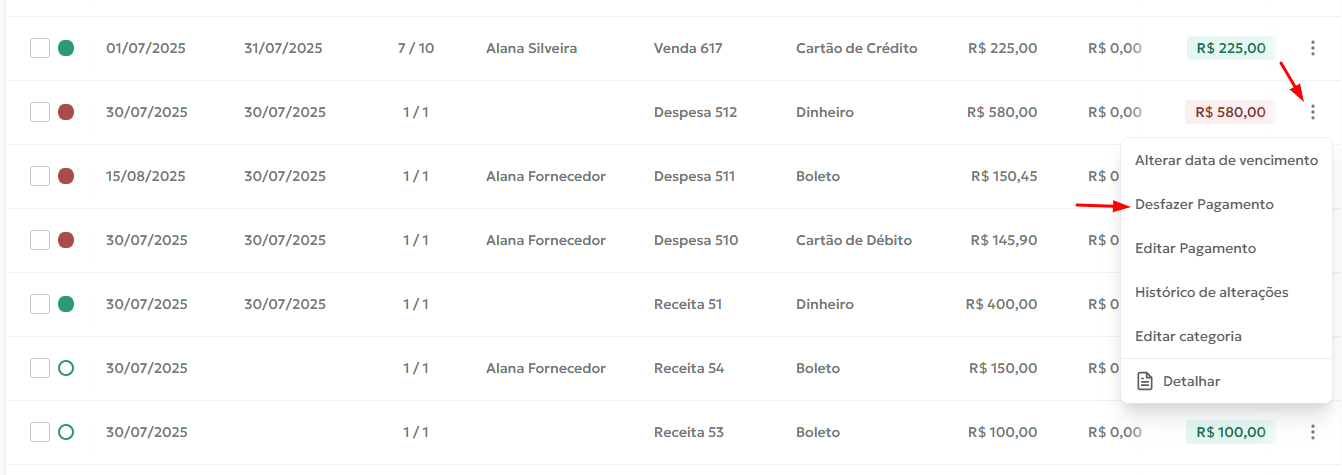The width and height of the screenshot is (1342, 475).
Task: Click the green R$ 100,00 value badge
Action: click(1230, 432)
